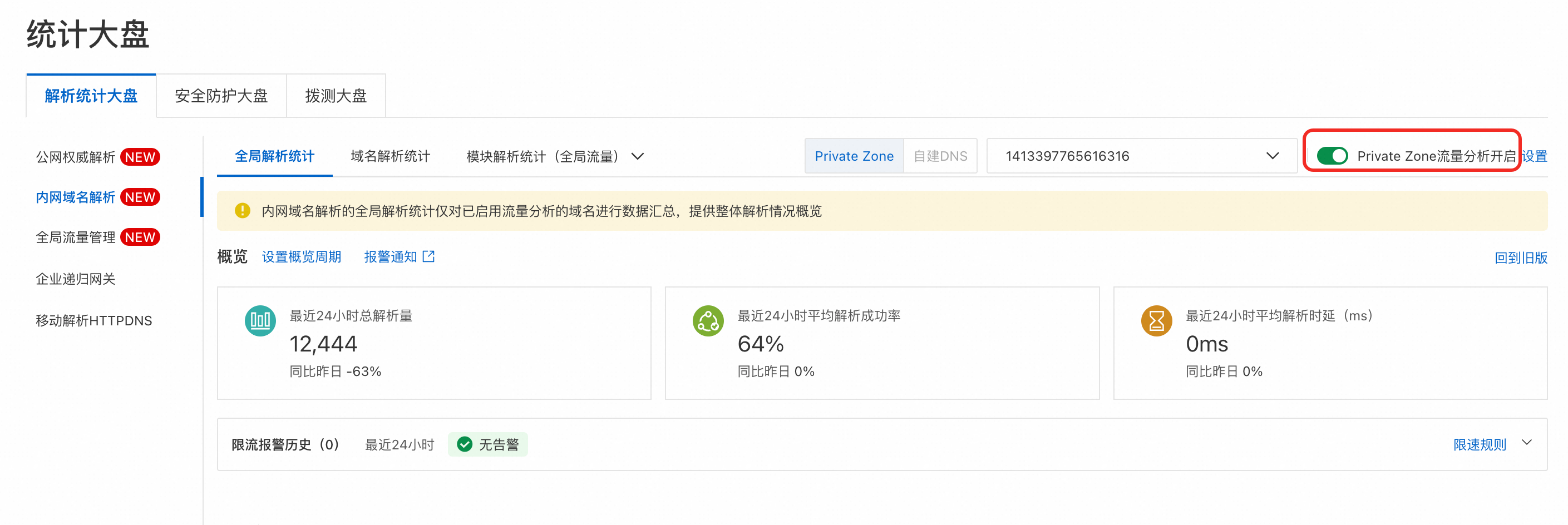Screen dimensions: 1568x525
Task: Click the yellow warning icon in notice banner
Action: click(242, 210)
